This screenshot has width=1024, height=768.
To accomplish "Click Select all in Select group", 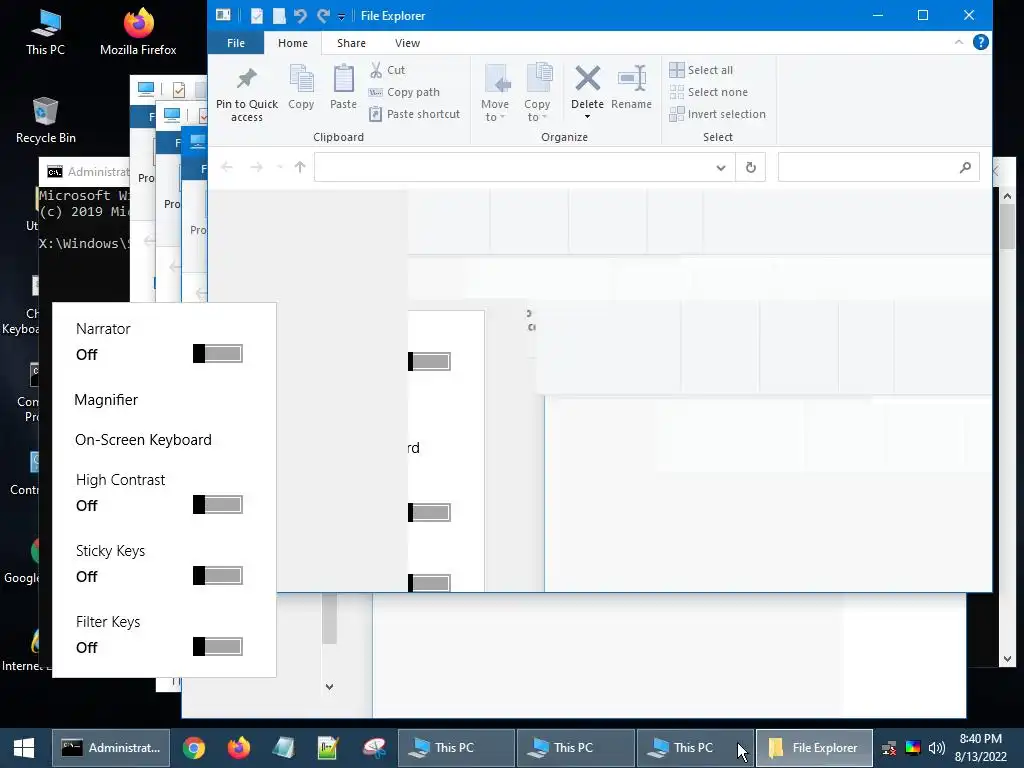I will pyautogui.click(x=701, y=70).
